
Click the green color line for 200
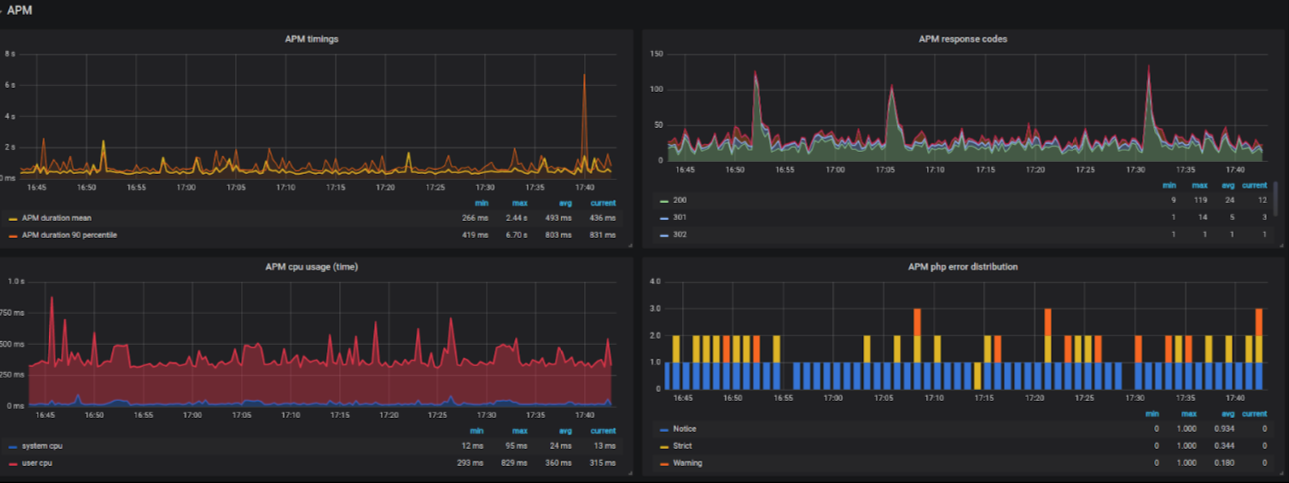(664, 201)
